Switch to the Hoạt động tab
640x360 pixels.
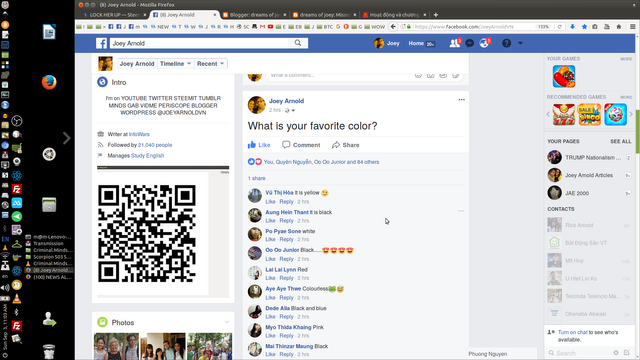tap(394, 15)
